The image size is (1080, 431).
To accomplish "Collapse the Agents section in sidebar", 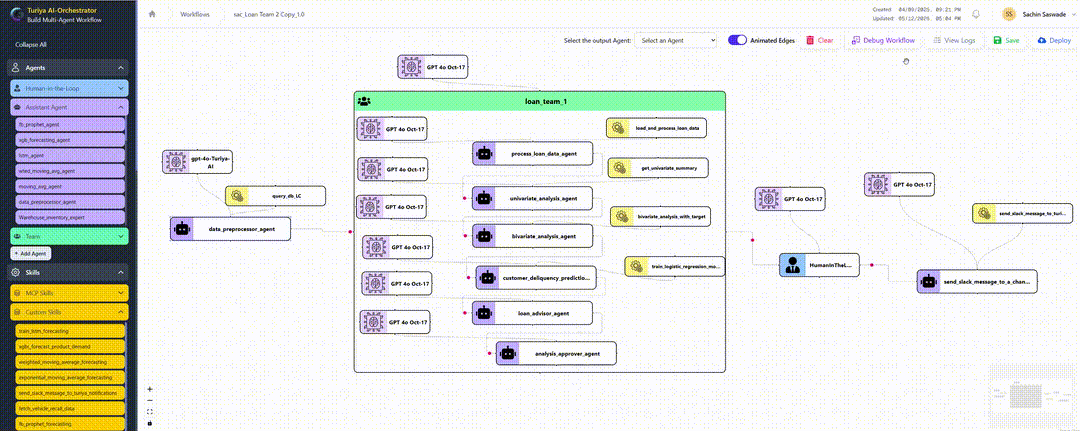I will point(121,68).
